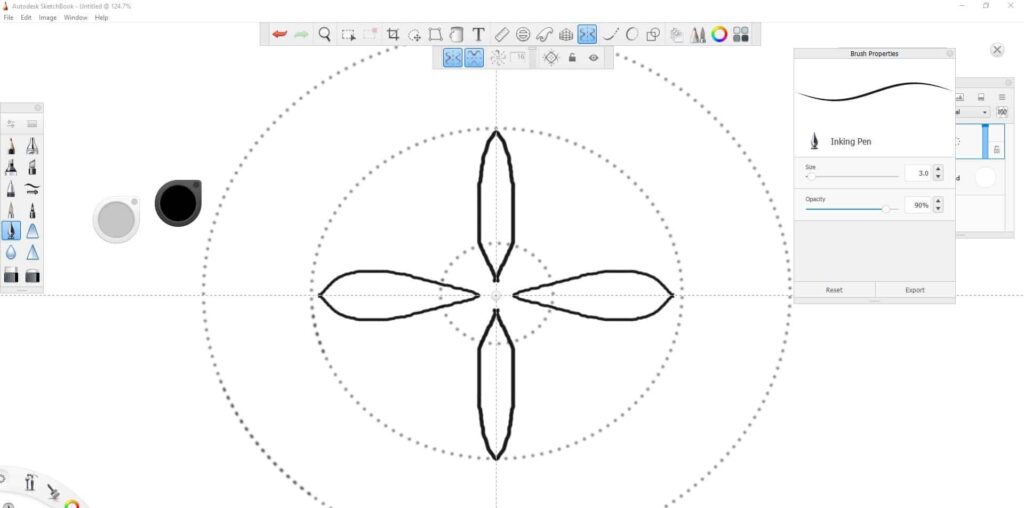
Task: Decrease brush Size with down stepper
Action: (x=938, y=177)
